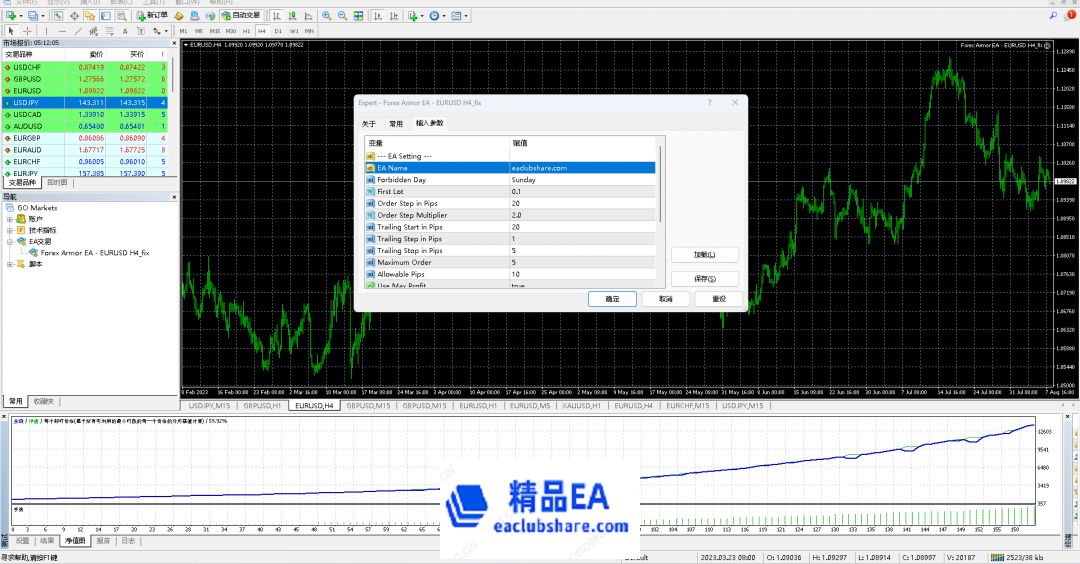Expand the 脚本 scripts tree node
This screenshot has height=564, width=1080.
(x=10, y=264)
